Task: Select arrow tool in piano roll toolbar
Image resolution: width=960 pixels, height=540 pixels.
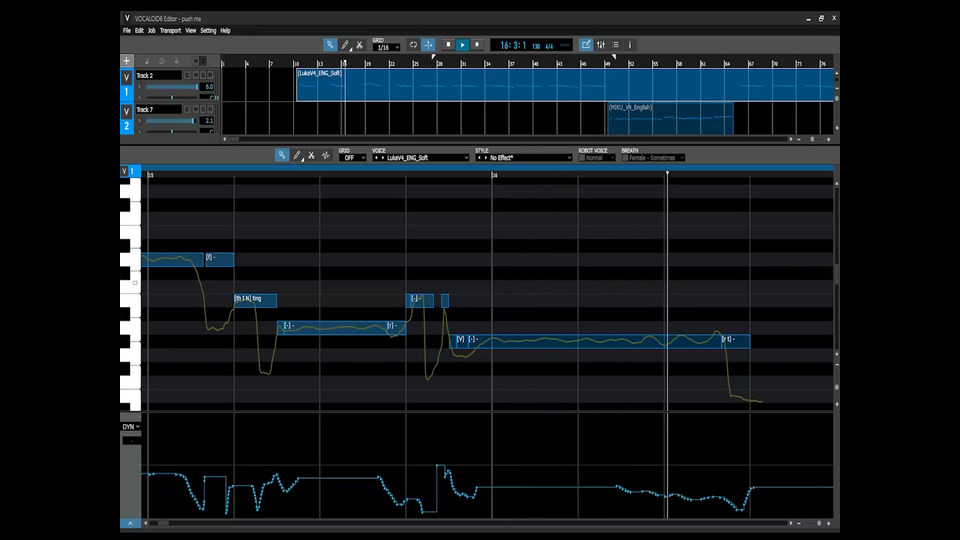Action: click(x=282, y=156)
